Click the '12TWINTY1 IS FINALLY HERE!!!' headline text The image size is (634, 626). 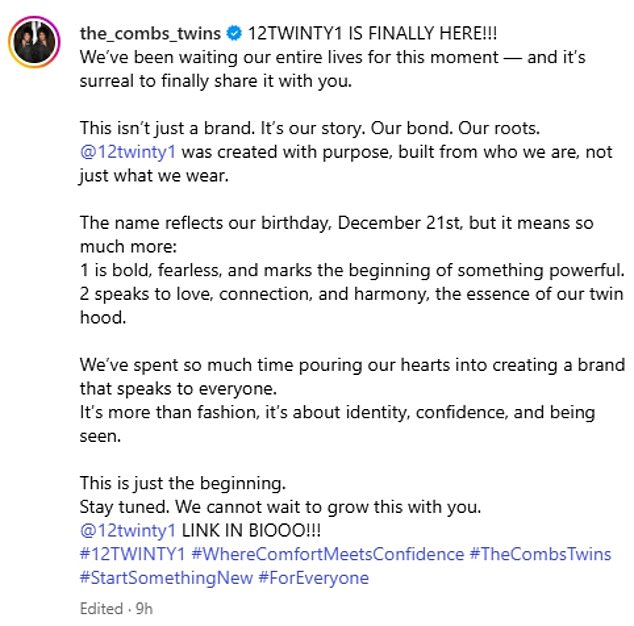coord(372,33)
